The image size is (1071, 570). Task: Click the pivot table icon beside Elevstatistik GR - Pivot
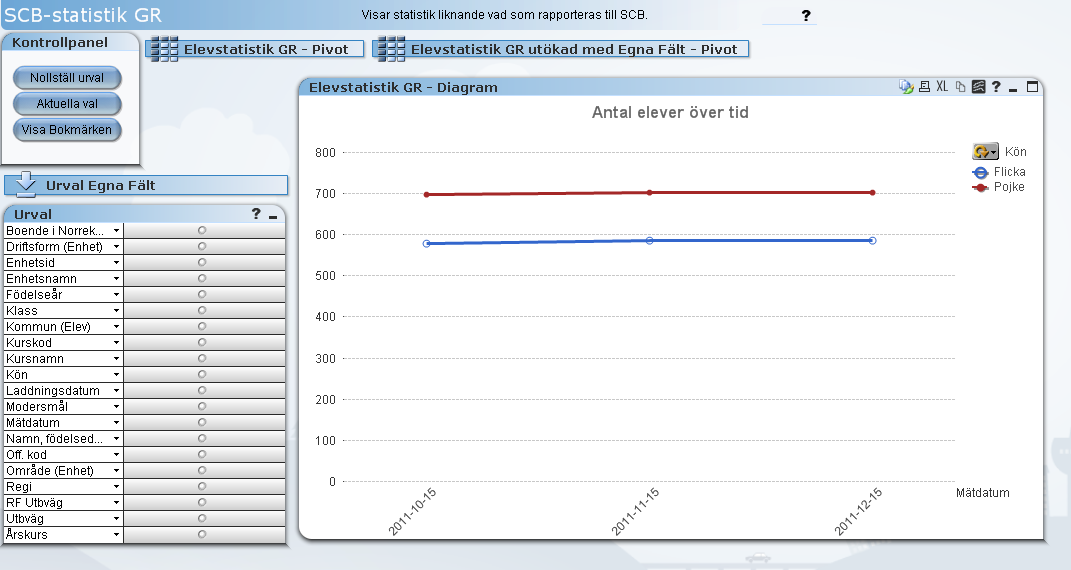click(164, 49)
